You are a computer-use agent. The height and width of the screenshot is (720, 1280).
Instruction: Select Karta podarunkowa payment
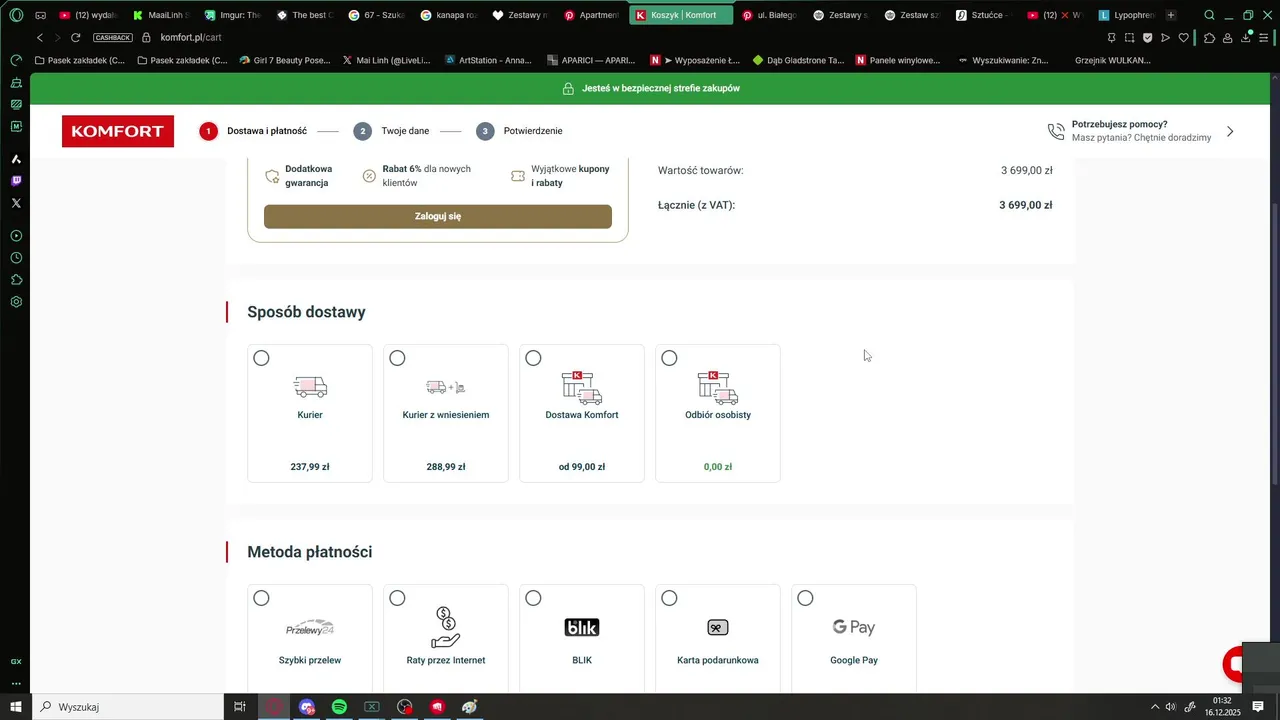pyautogui.click(x=718, y=638)
